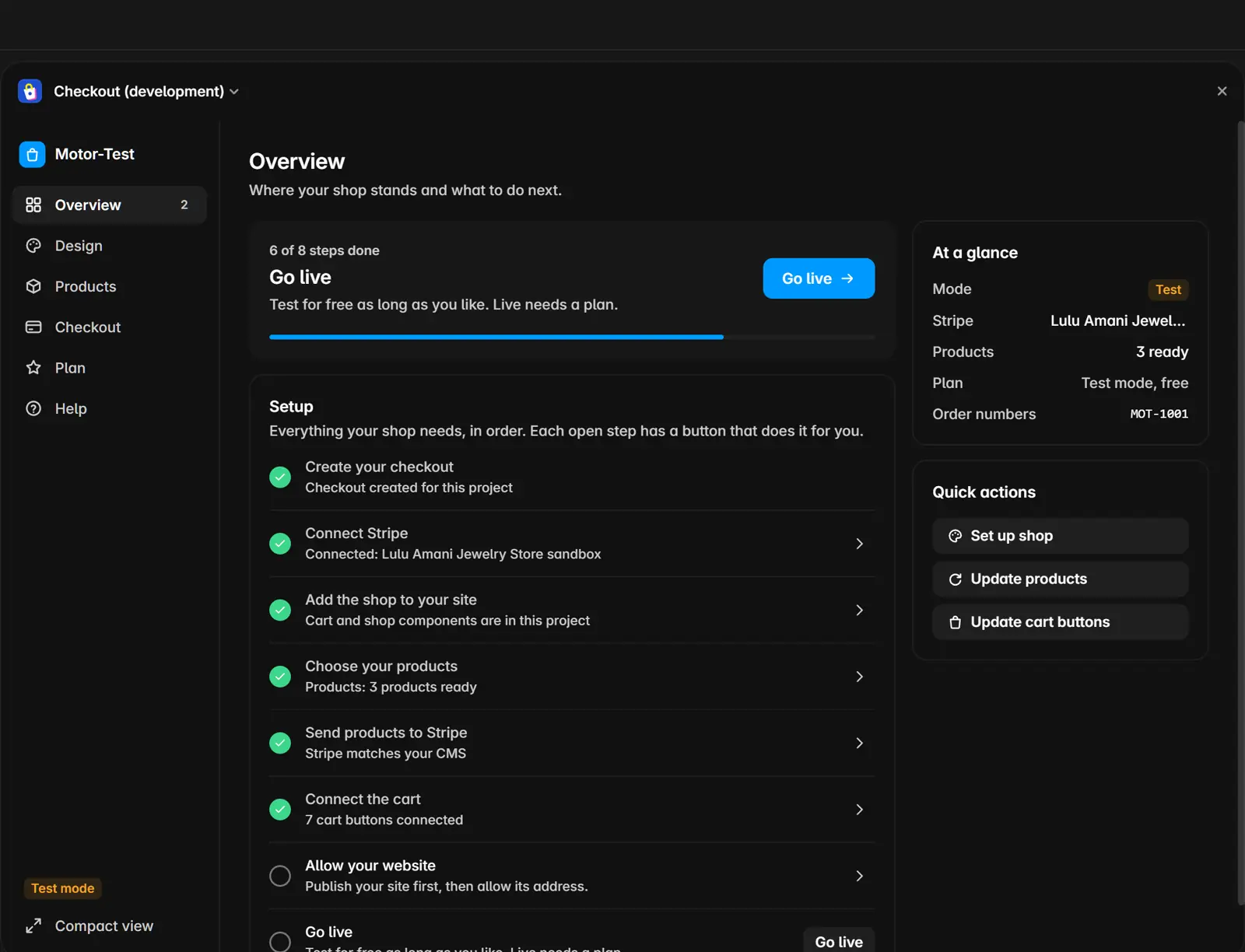This screenshot has height=952, width=1245.
Task: Click green check for Choose your products
Action: pyautogui.click(x=280, y=676)
